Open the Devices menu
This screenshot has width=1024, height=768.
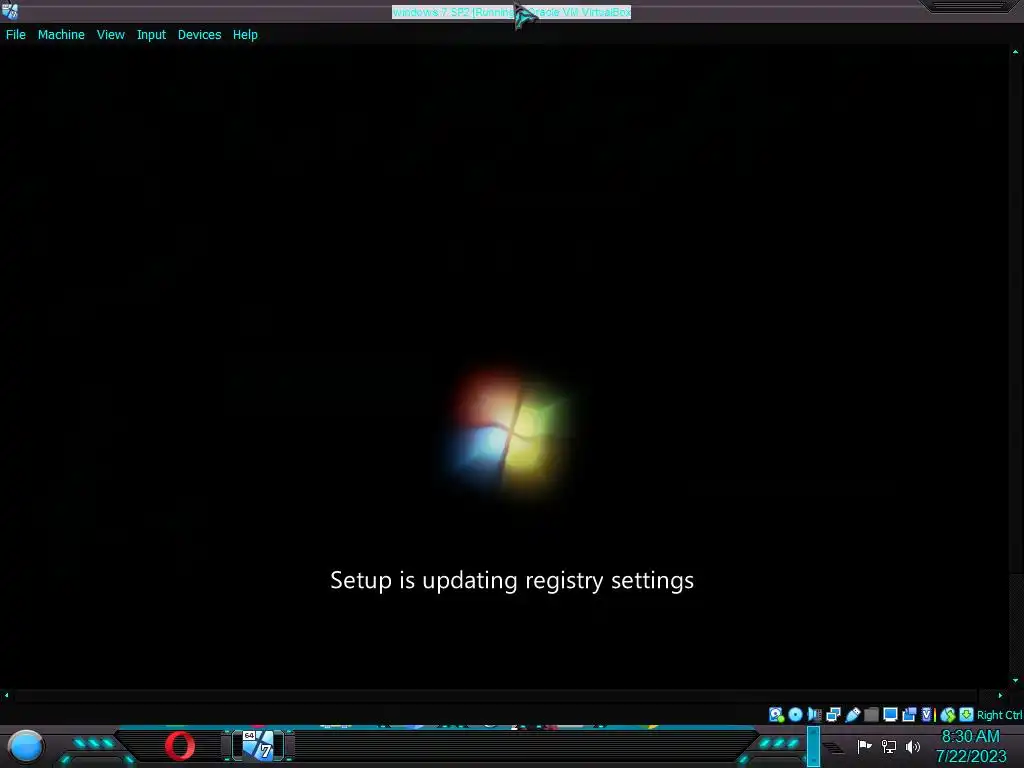point(199,35)
